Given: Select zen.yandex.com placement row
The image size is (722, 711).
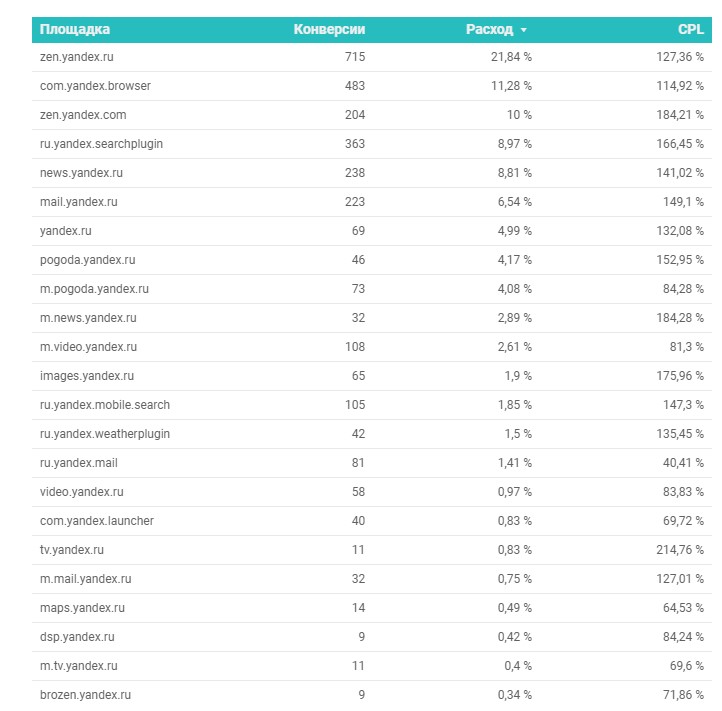Looking at the screenshot, I should 83,115.
